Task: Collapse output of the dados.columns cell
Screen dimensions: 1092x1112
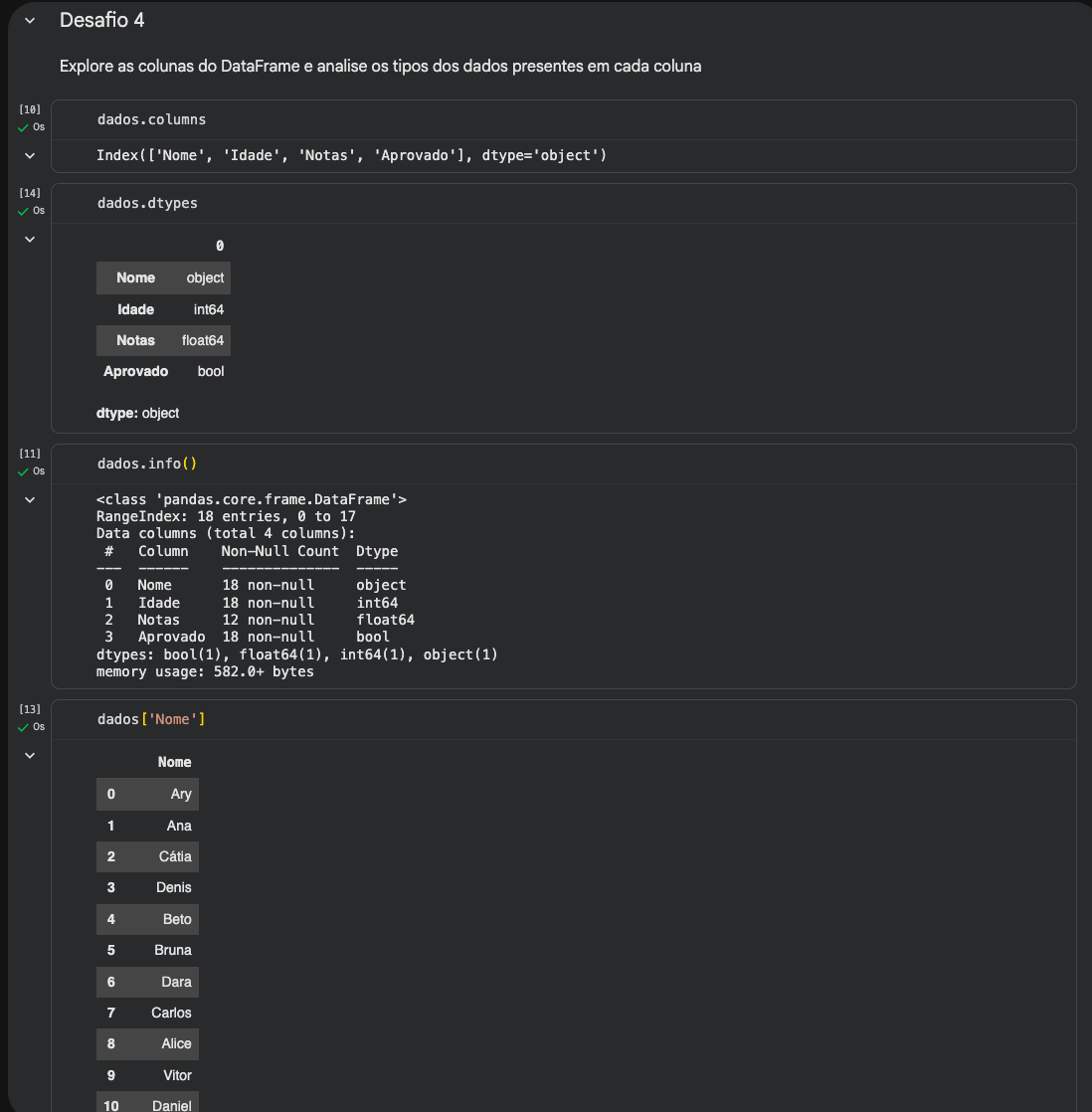Action: [x=30, y=156]
